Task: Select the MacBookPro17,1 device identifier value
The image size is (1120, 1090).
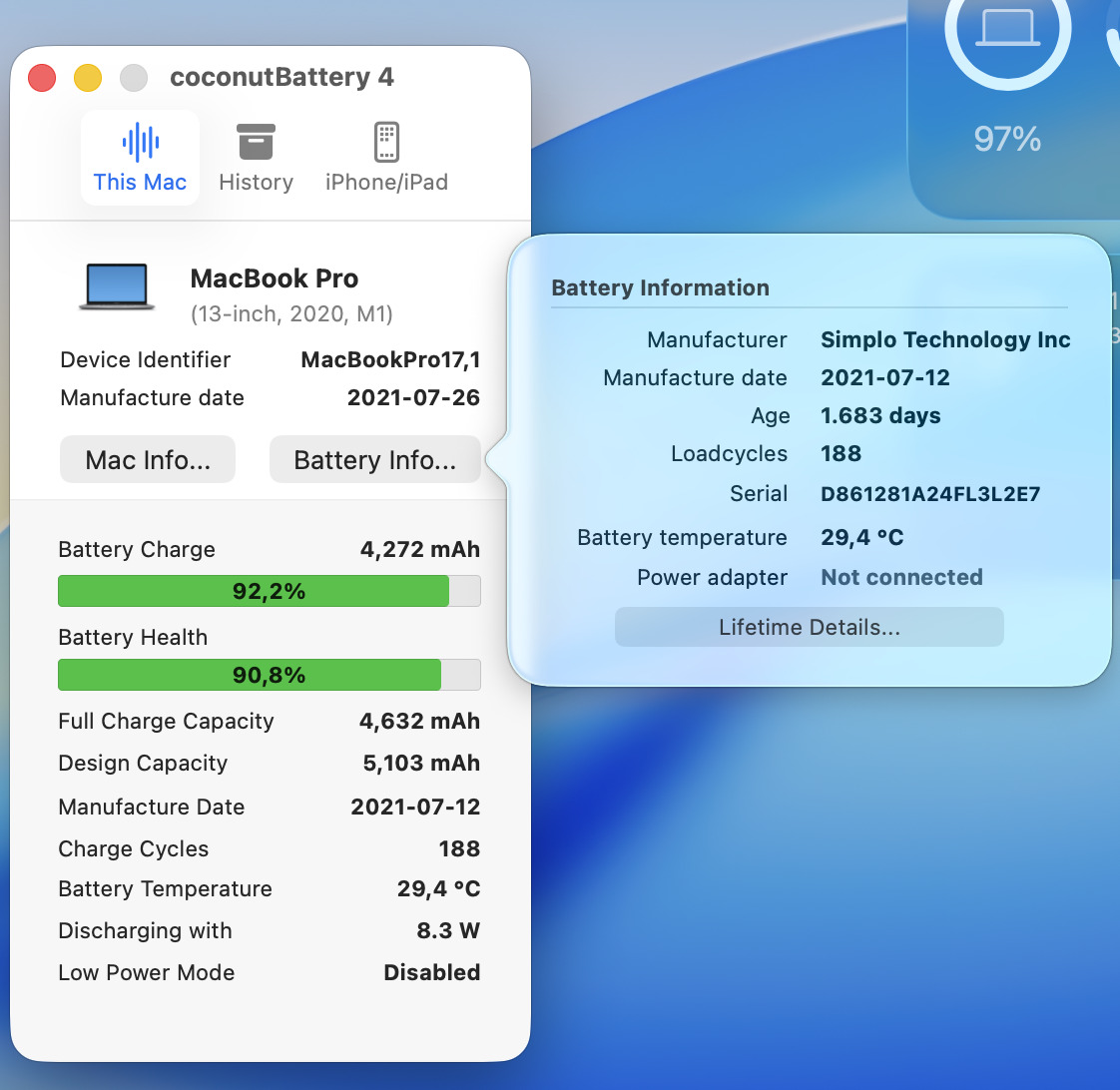Action: point(390,359)
